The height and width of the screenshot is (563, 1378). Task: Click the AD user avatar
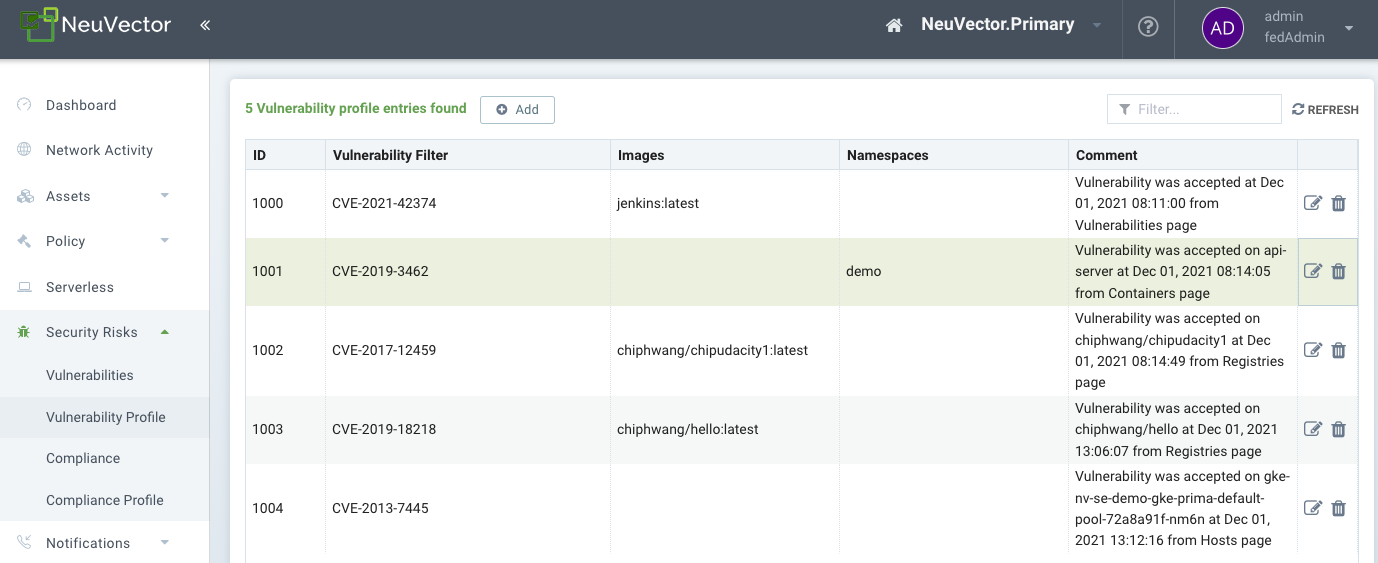pyautogui.click(x=1222, y=28)
